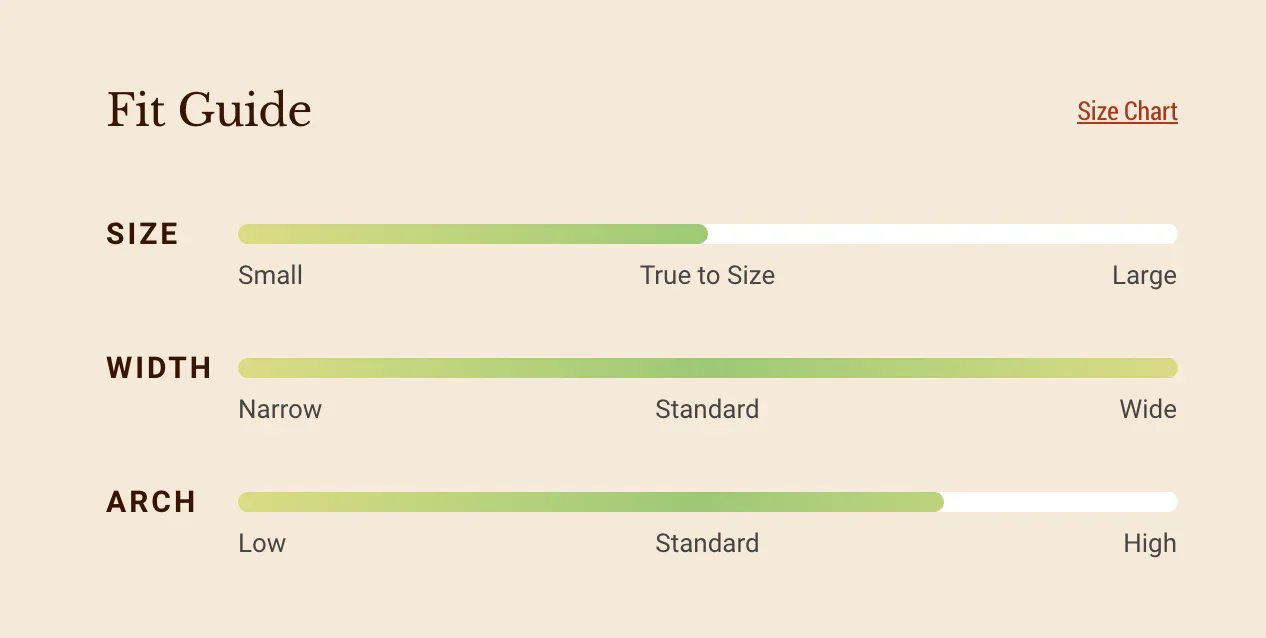The width and height of the screenshot is (1266, 638).
Task: Click the white unfilled part of Arch bar
Action: point(1060,502)
